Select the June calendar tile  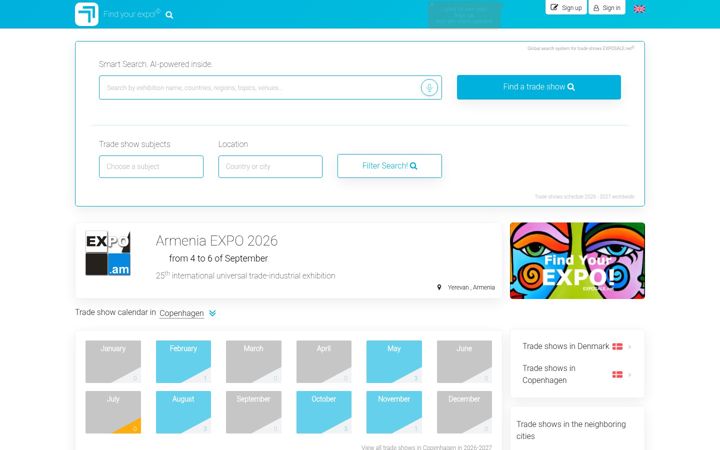click(x=464, y=361)
